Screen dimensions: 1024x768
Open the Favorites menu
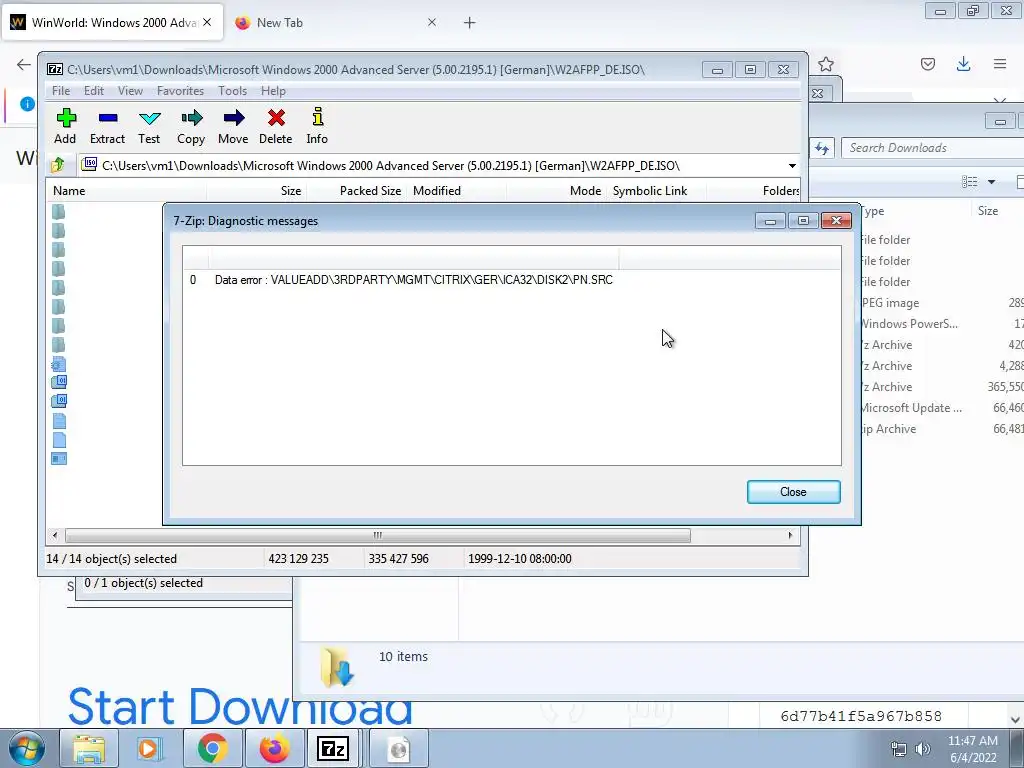coord(180,91)
